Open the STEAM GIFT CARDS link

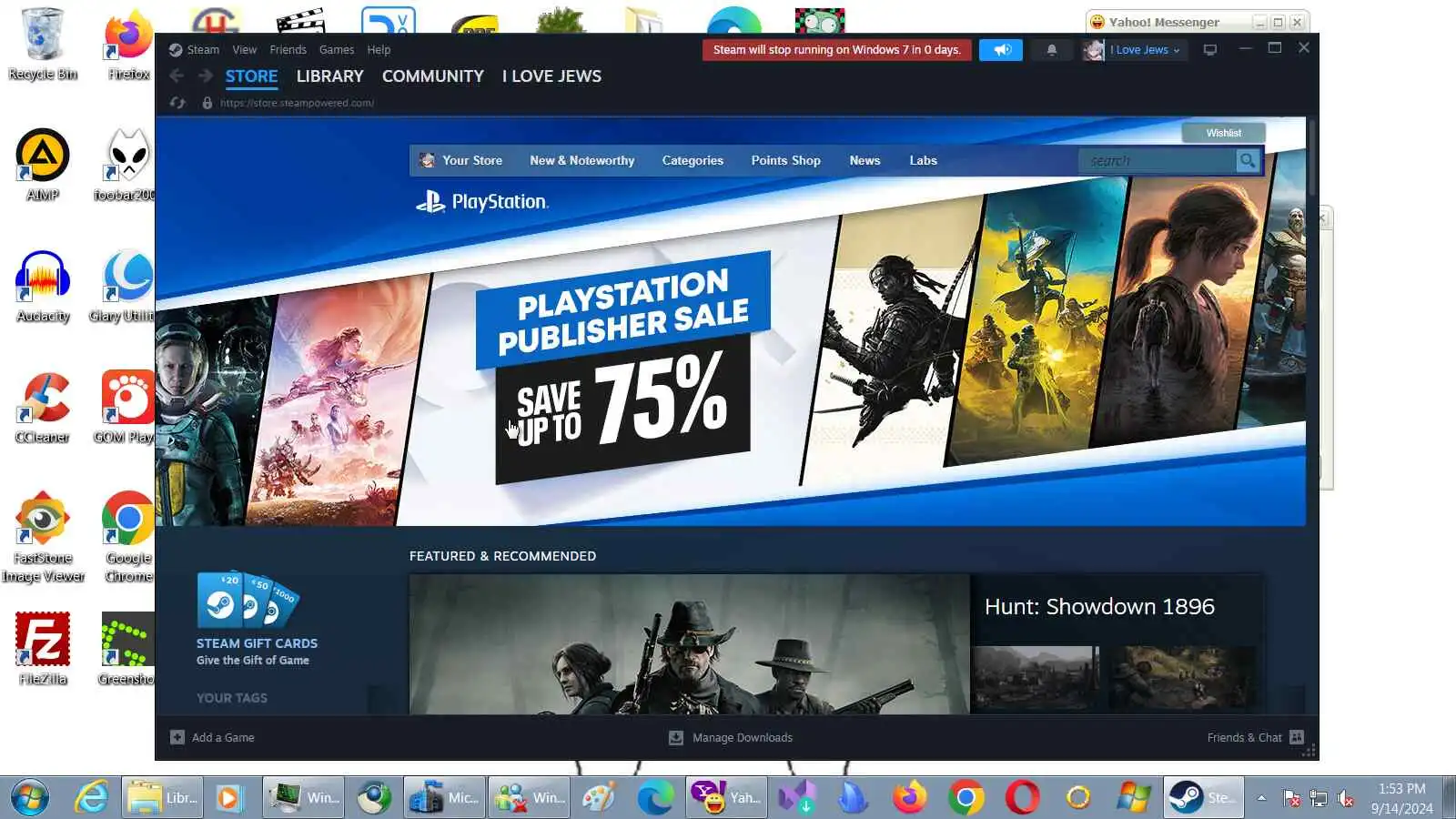[x=257, y=643]
